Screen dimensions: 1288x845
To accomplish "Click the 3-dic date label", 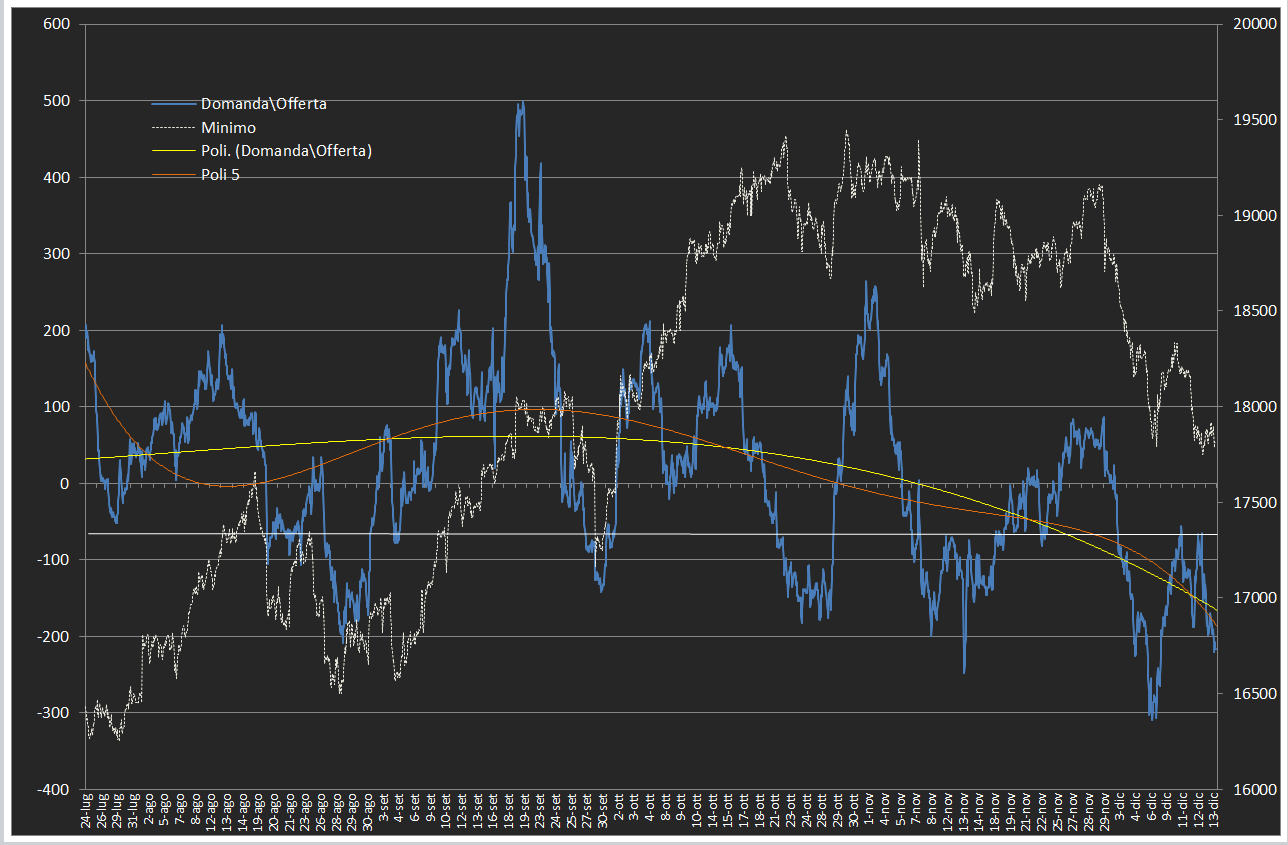I will 1119,807.
